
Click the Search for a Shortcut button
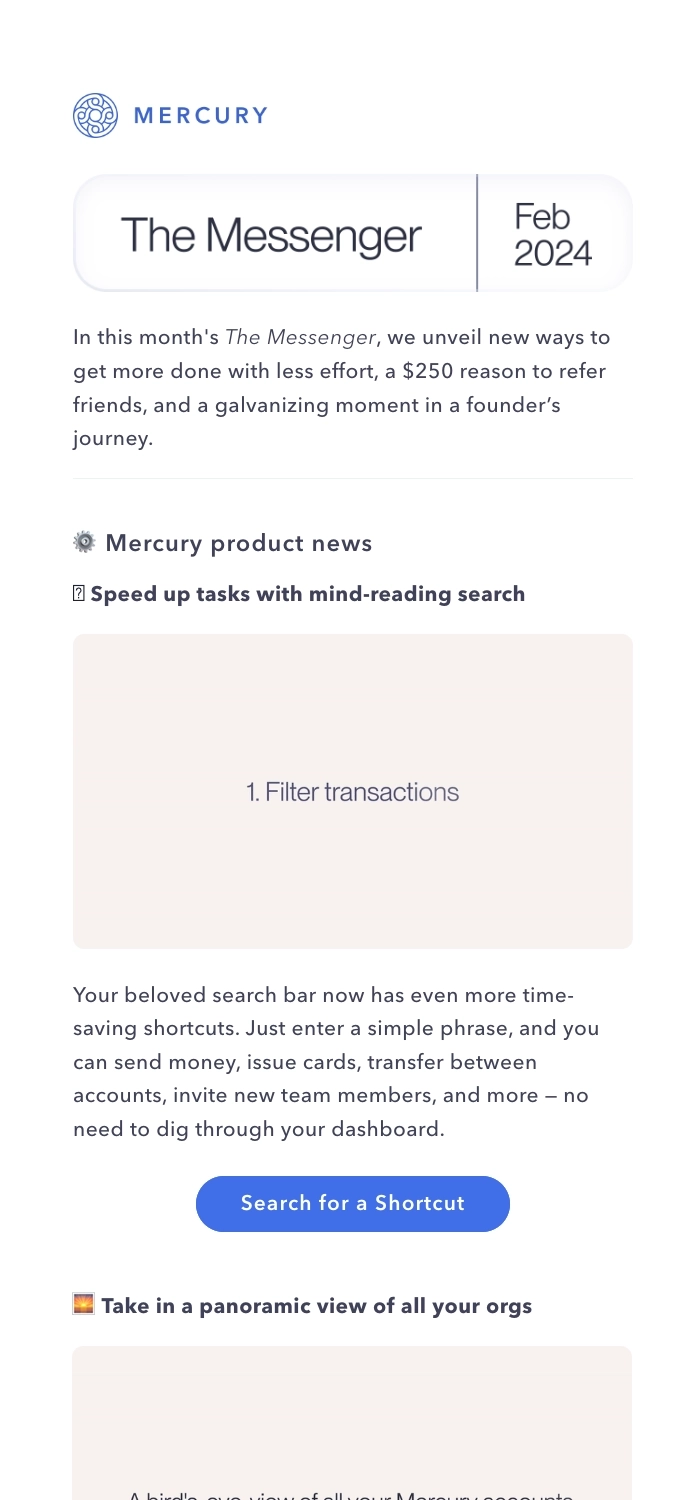pyautogui.click(x=352, y=1204)
